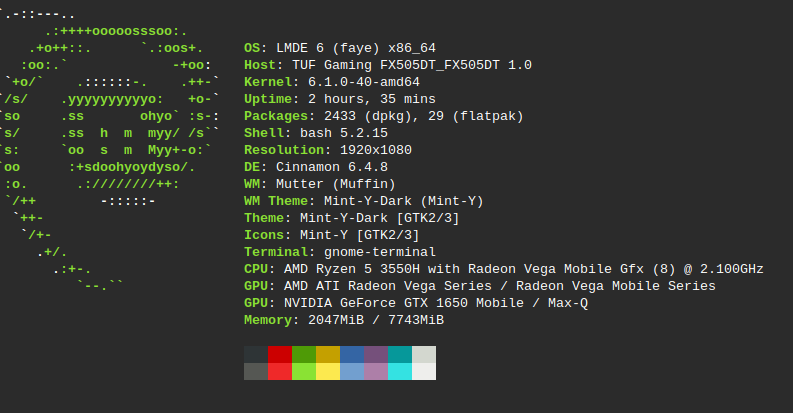Click the green 'Kernel' label
The image size is (793, 413).
coord(268,82)
